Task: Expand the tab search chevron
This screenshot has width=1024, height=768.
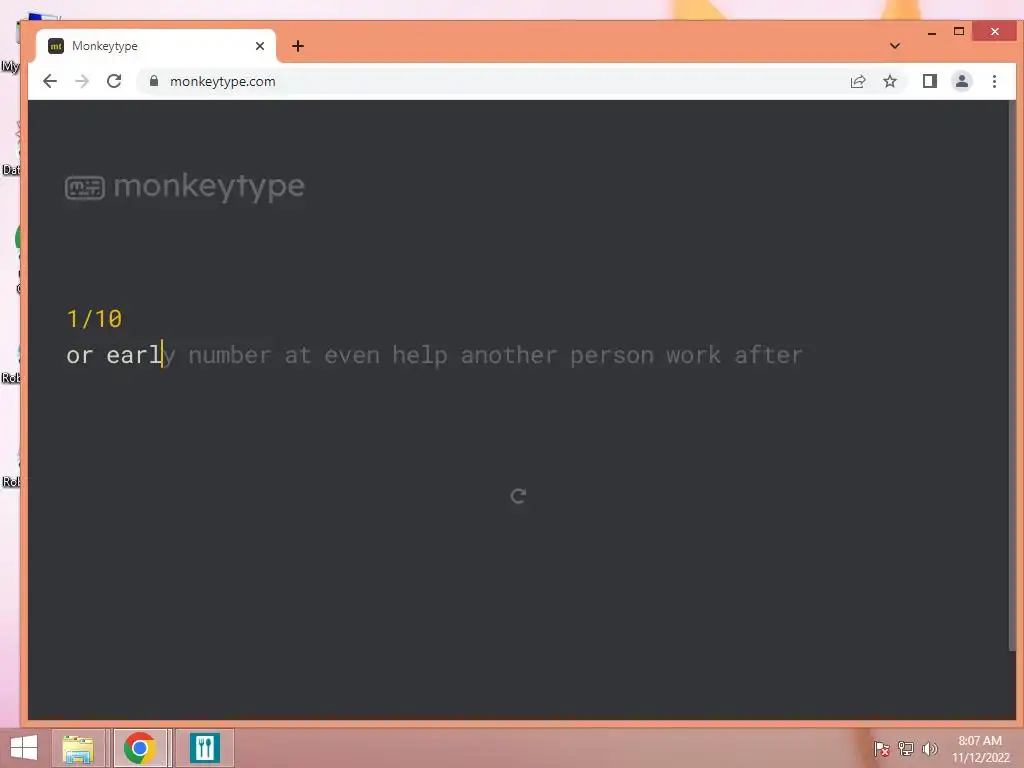Action: (895, 46)
